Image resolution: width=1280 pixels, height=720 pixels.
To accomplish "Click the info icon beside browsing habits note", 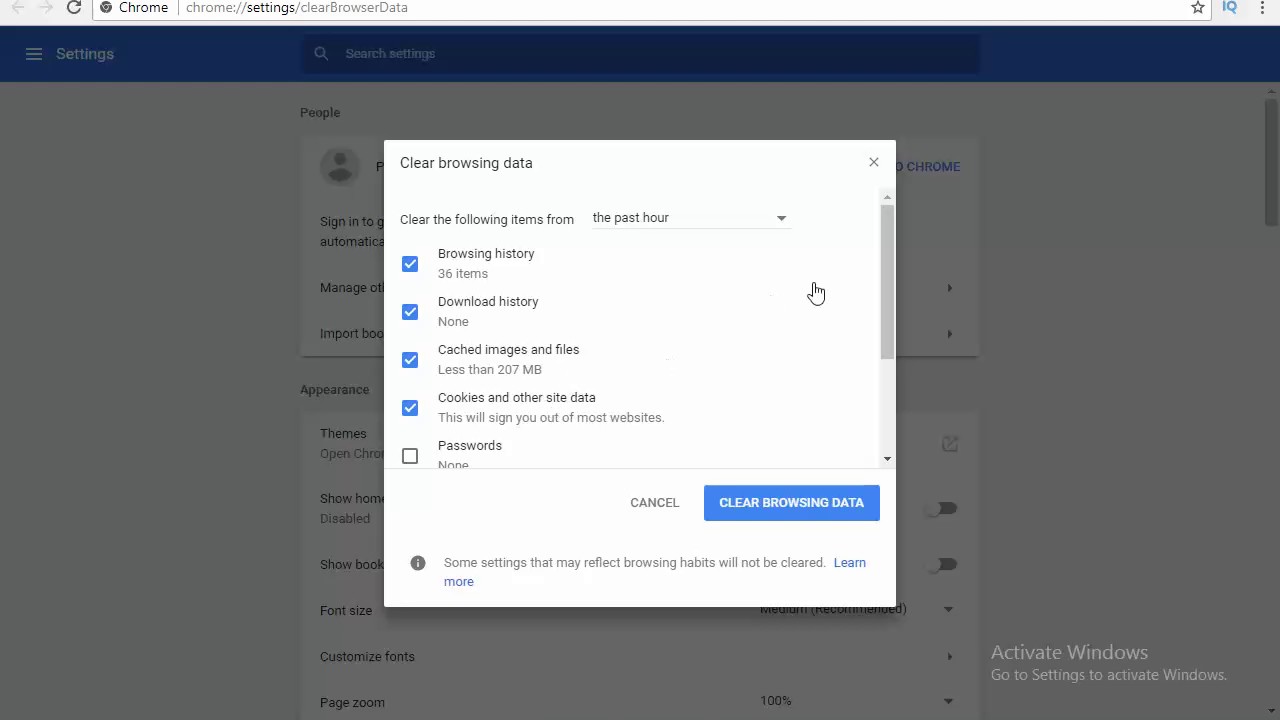I will click(x=418, y=563).
